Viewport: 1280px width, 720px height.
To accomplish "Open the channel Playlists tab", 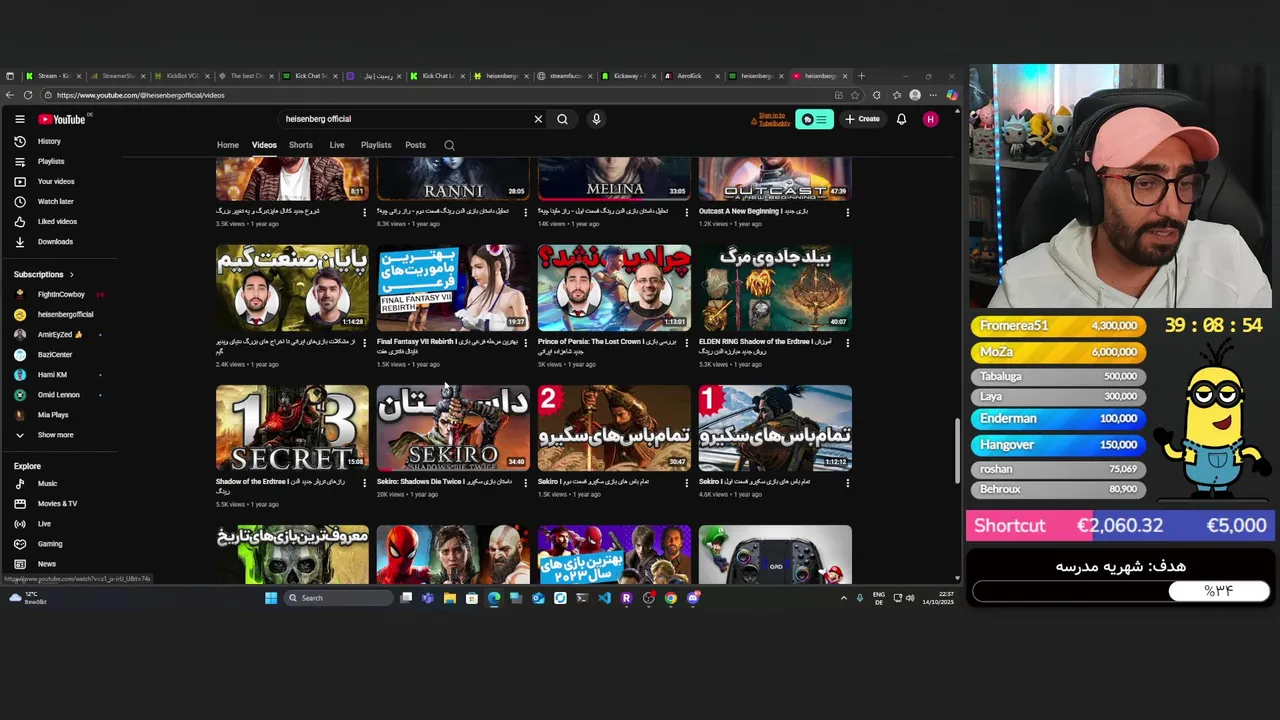I will 376,145.
